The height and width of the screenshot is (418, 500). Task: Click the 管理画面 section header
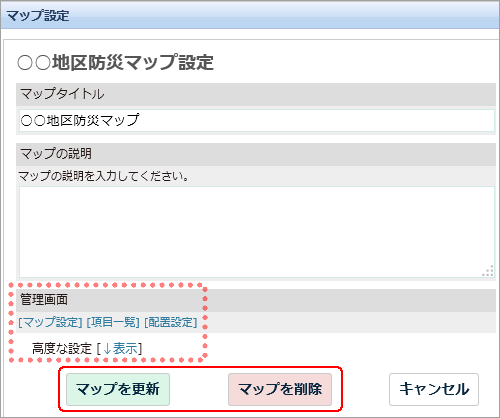[x=256, y=300]
